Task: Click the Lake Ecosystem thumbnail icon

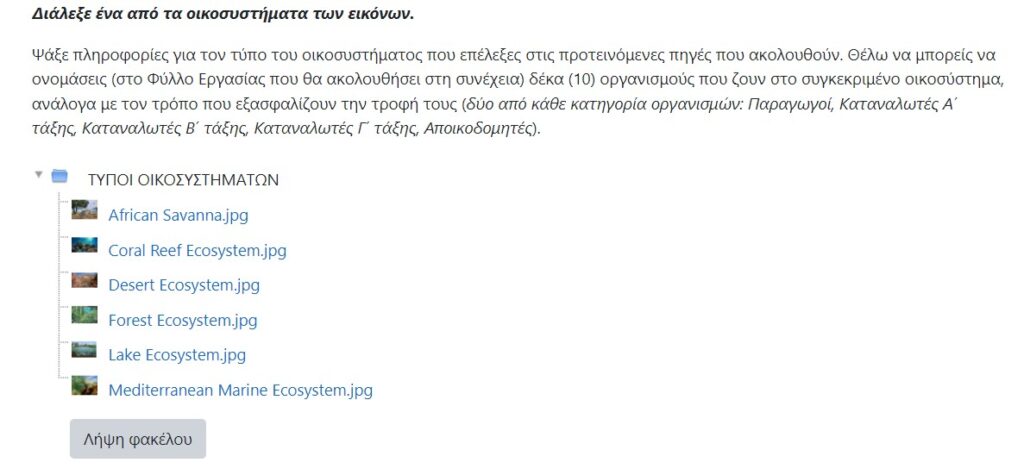Action: pos(84,351)
